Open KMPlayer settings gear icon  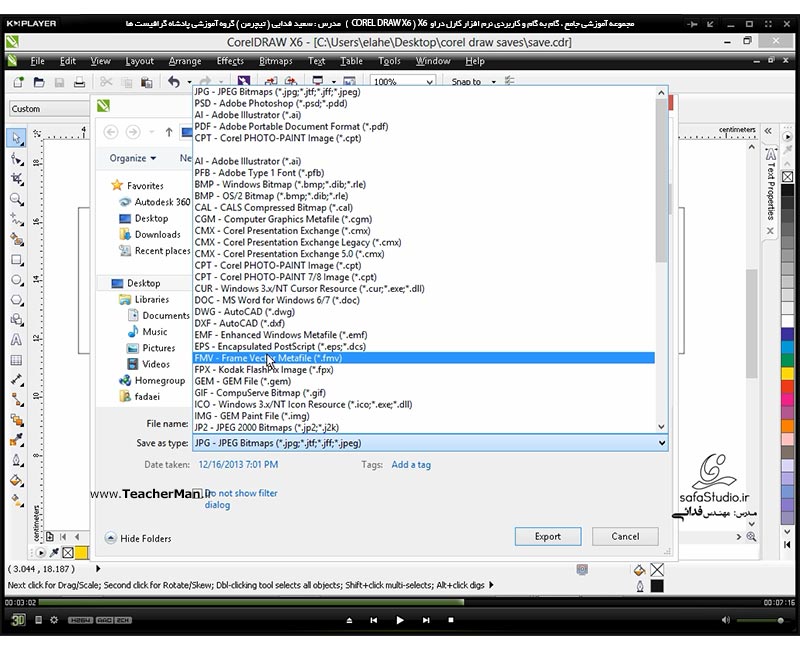54,620
